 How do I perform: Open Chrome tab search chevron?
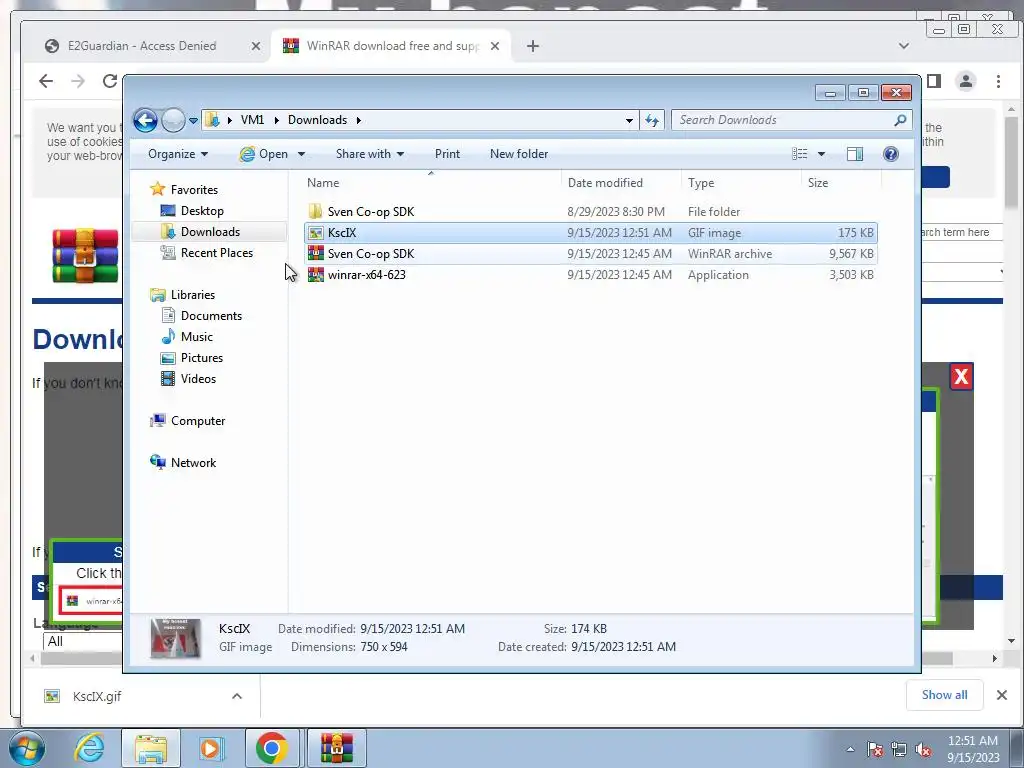click(x=904, y=46)
